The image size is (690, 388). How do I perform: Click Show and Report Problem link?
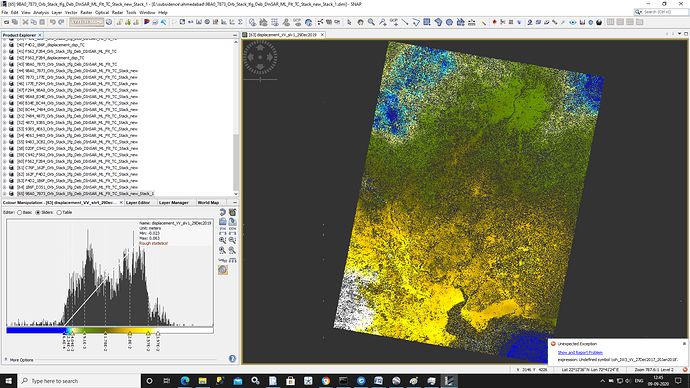(x=580, y=352)
